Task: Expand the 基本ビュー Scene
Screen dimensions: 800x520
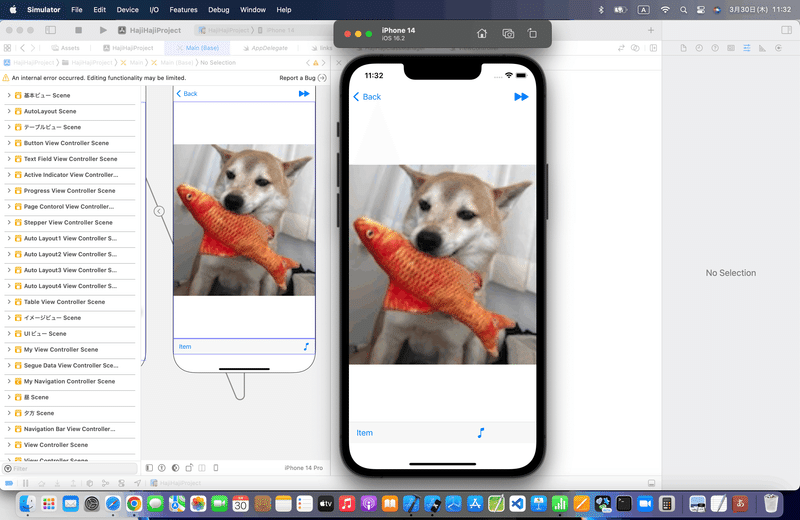Action: pos(9,95)
